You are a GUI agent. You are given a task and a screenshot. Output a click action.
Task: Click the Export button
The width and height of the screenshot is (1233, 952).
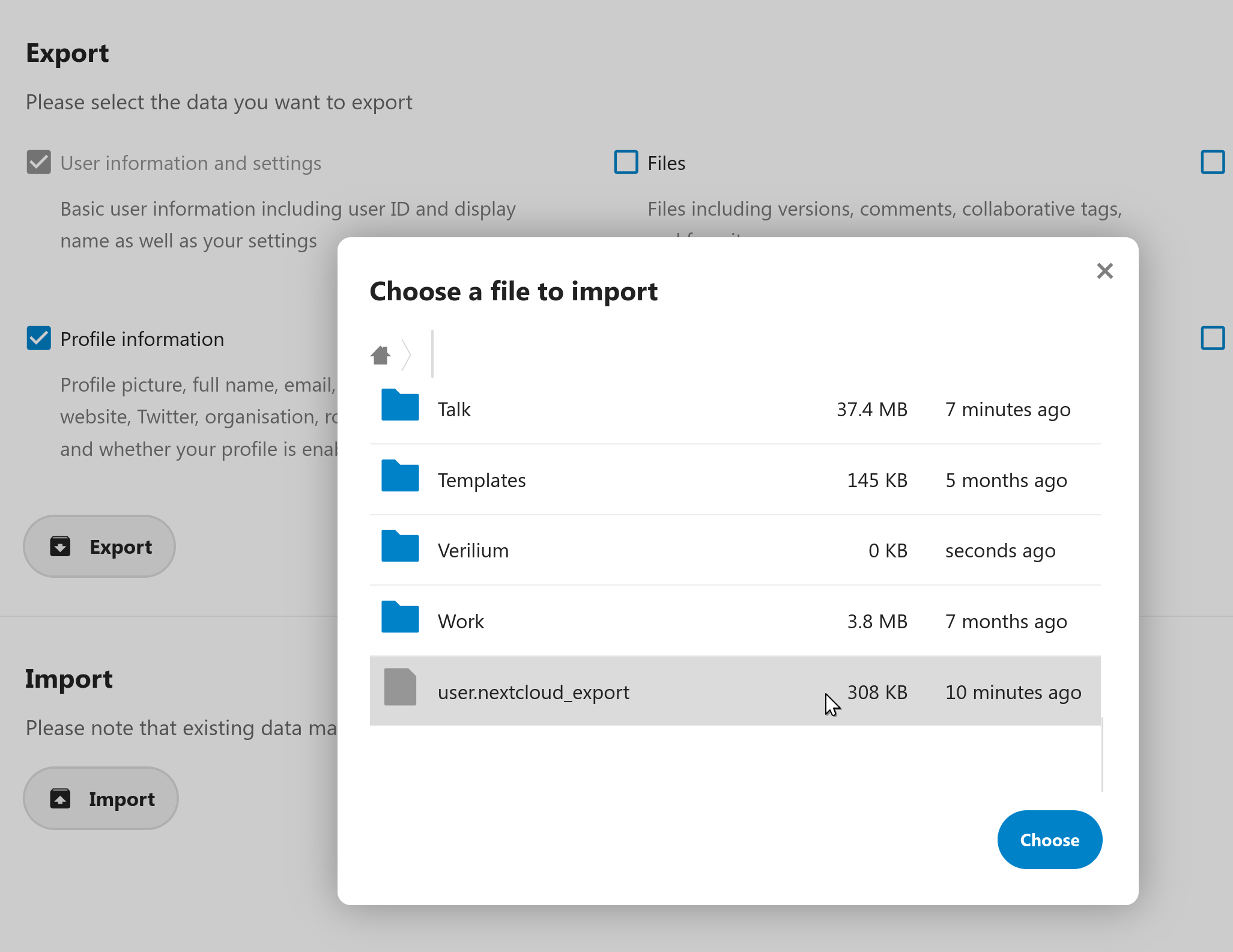pyautogui.click(x=100, y=547)
